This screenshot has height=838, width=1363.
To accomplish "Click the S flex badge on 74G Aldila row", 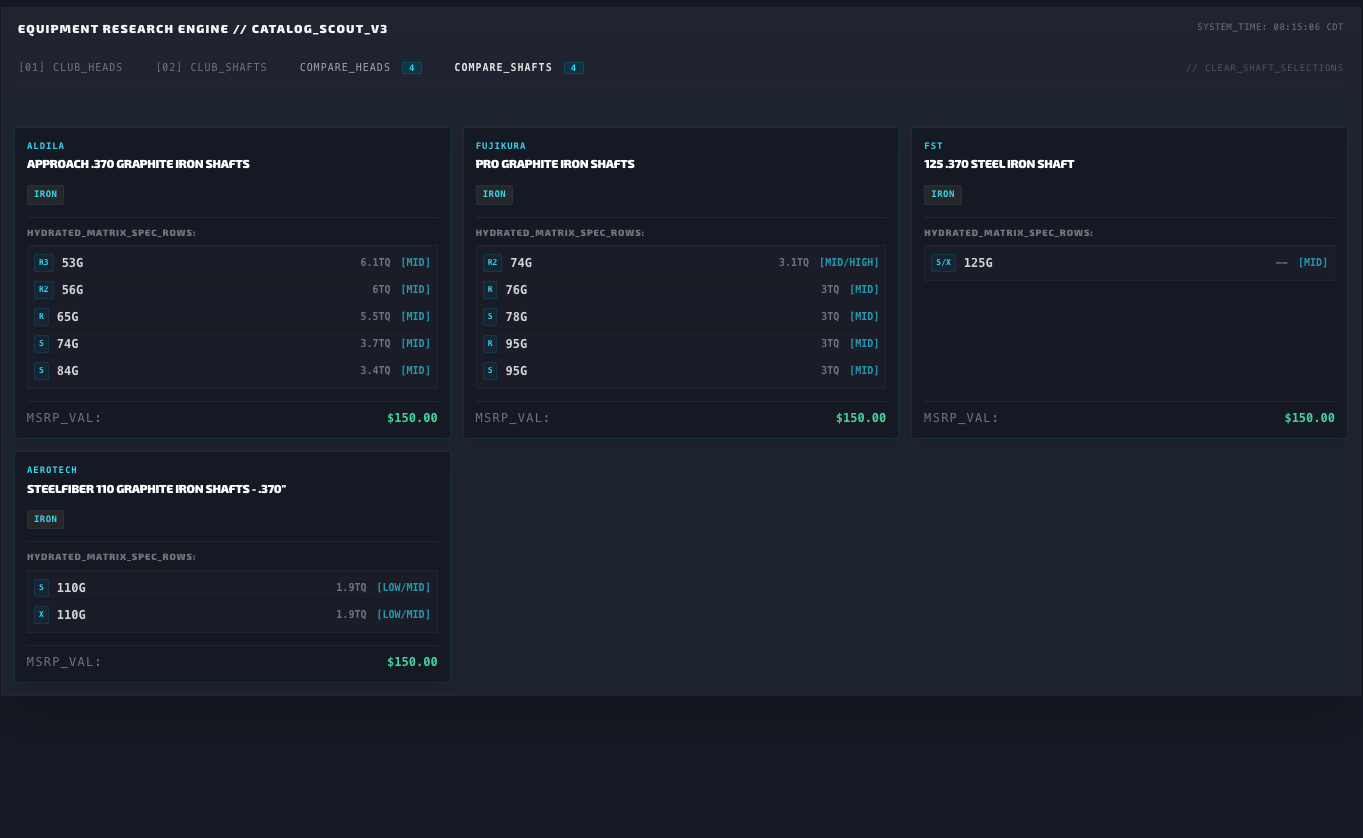I will (41, 344).
